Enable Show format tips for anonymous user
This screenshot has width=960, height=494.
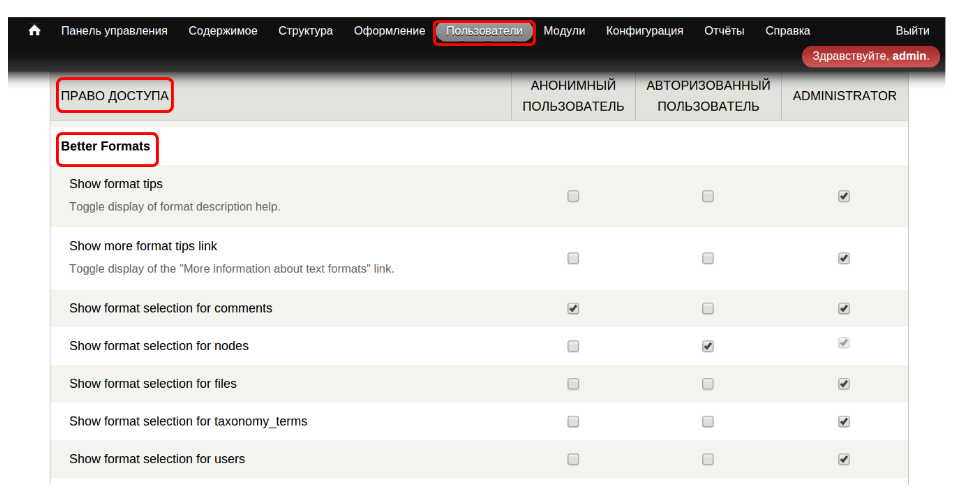(573, 197)
